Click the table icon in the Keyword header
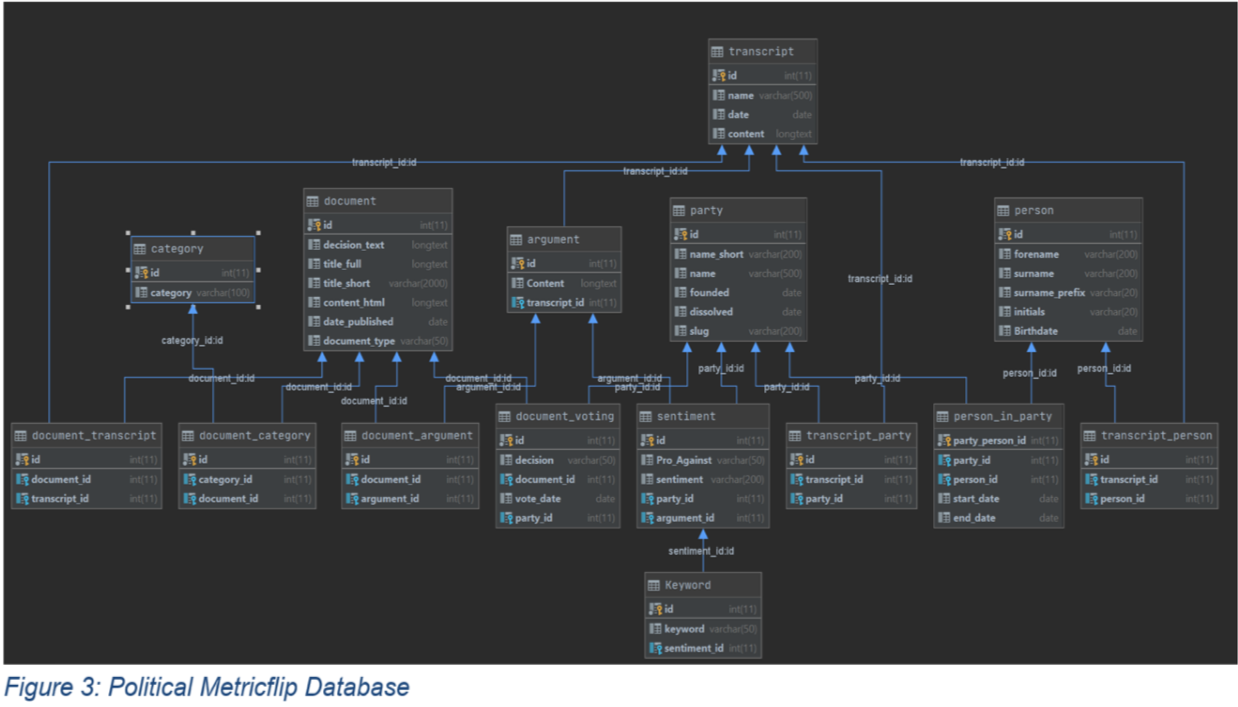 tap(654, 586)
